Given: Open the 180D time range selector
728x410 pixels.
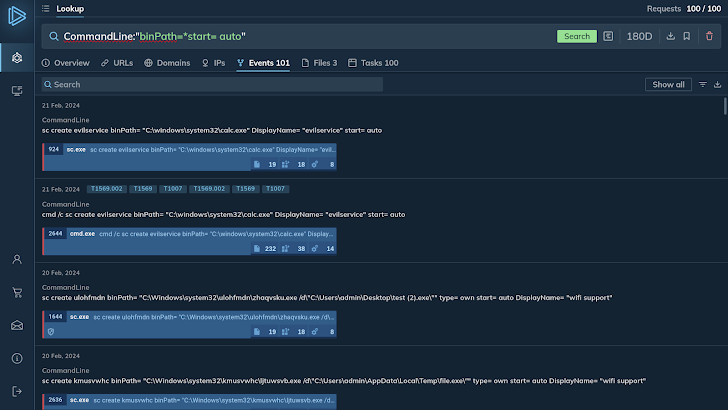Looking at the screenshot, I should coord(639,36).
